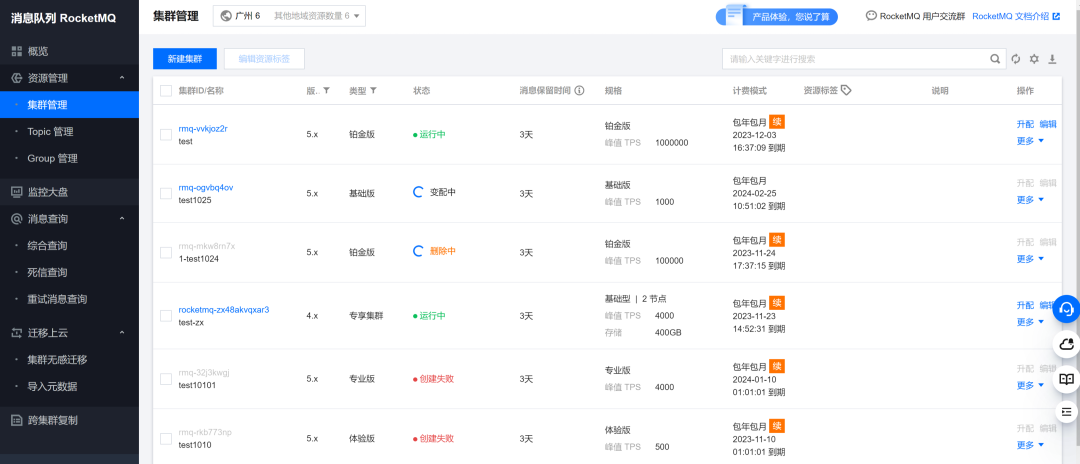Open table column settings gear
This screenshot has width=1080, height=464.
[1034, 59]
